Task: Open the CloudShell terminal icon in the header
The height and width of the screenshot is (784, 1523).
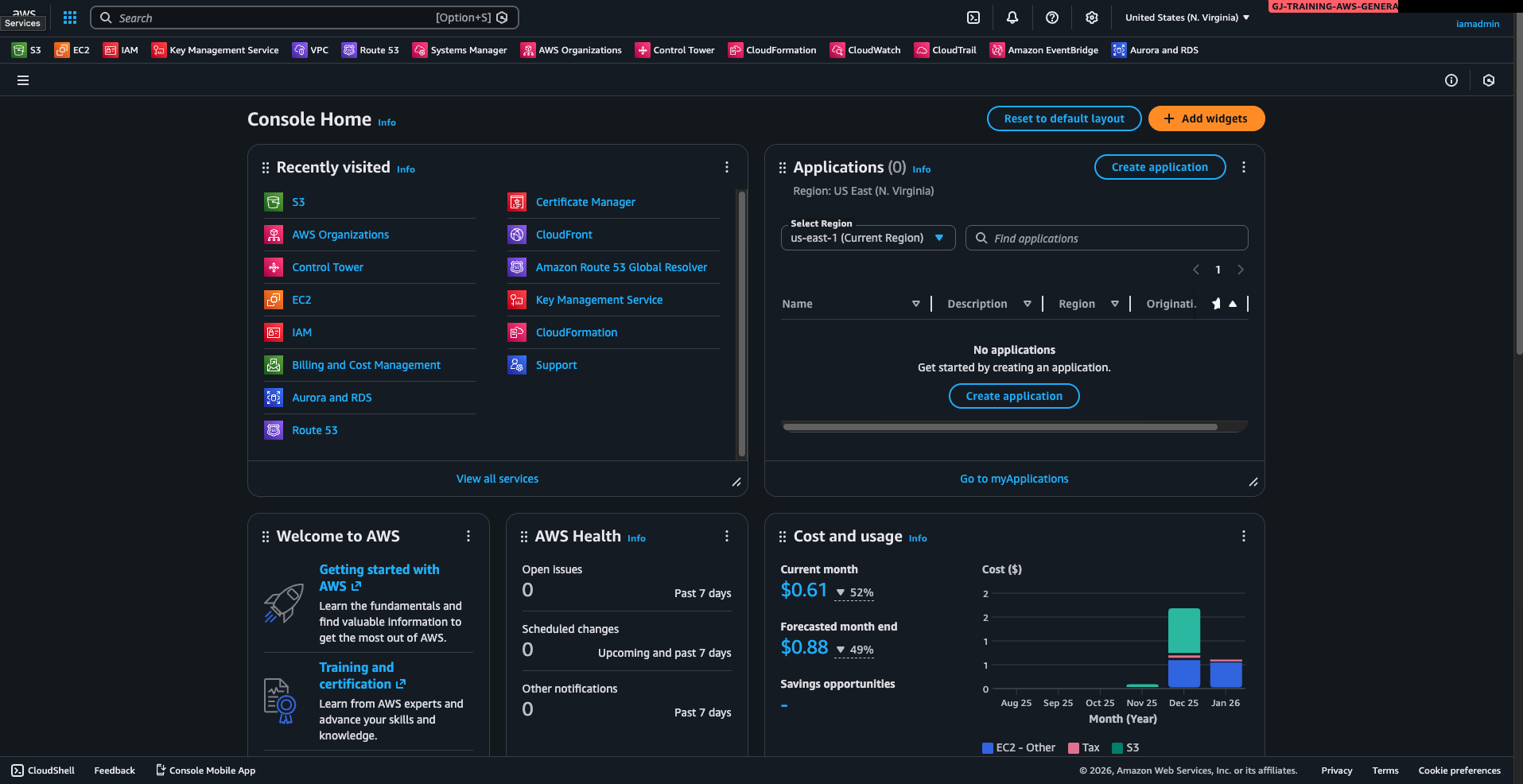Action: pyautogui.click(x=973, y=17)
